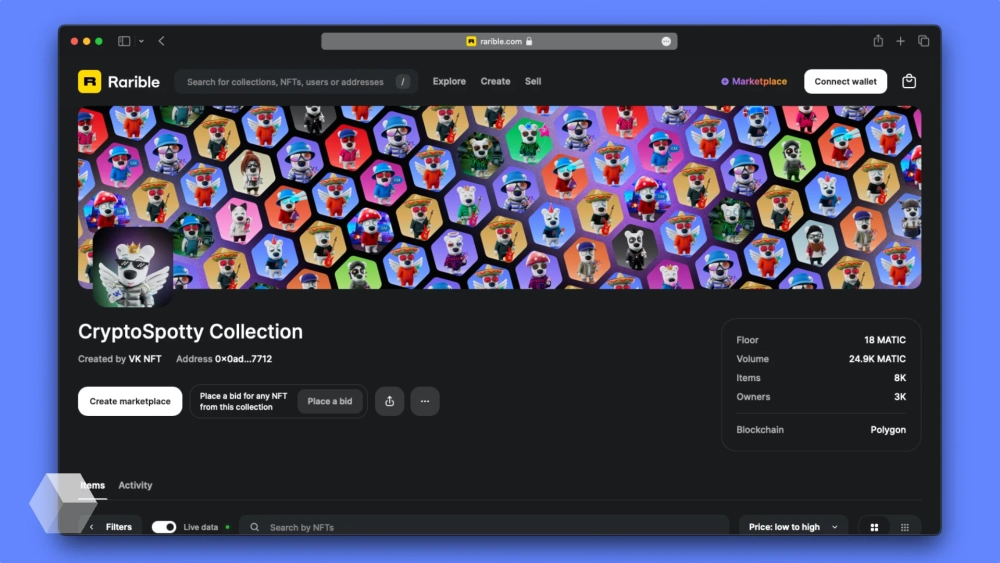1000x563 pixels.
Task: Click the Place a bid button
Action: (x=329, y=401)
